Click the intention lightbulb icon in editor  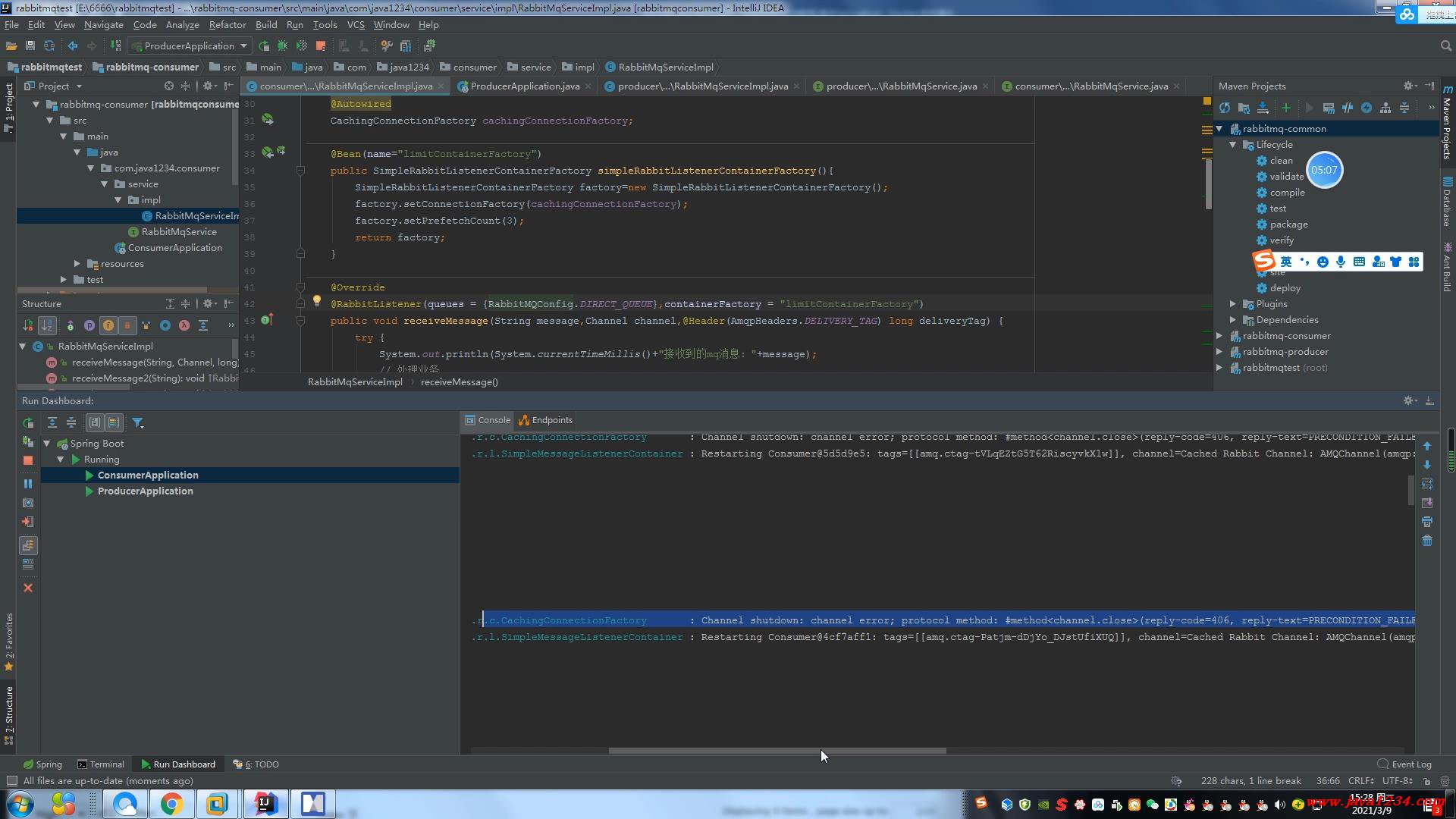[317, 301]
